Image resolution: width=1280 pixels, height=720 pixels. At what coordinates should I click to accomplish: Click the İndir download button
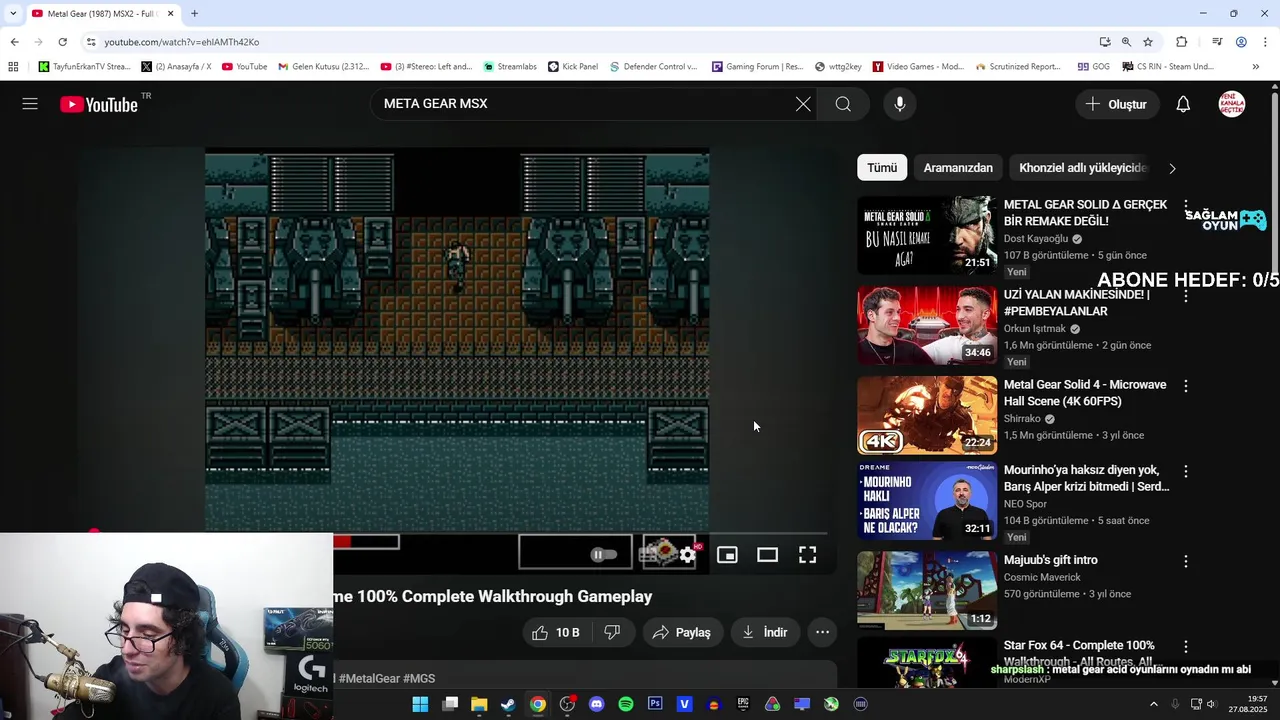[765, 632]
